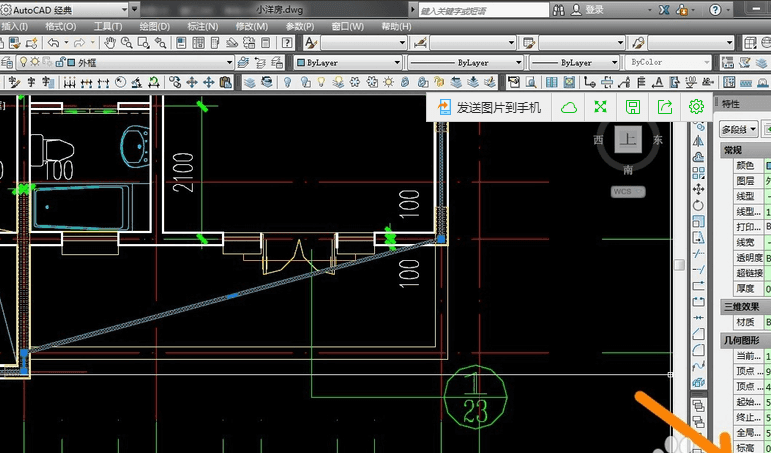Screen dimensions: 771x453
Task: Select the Chamfer tool in modify toolbar
Action: pyautogui.click(x=698, y=334)
